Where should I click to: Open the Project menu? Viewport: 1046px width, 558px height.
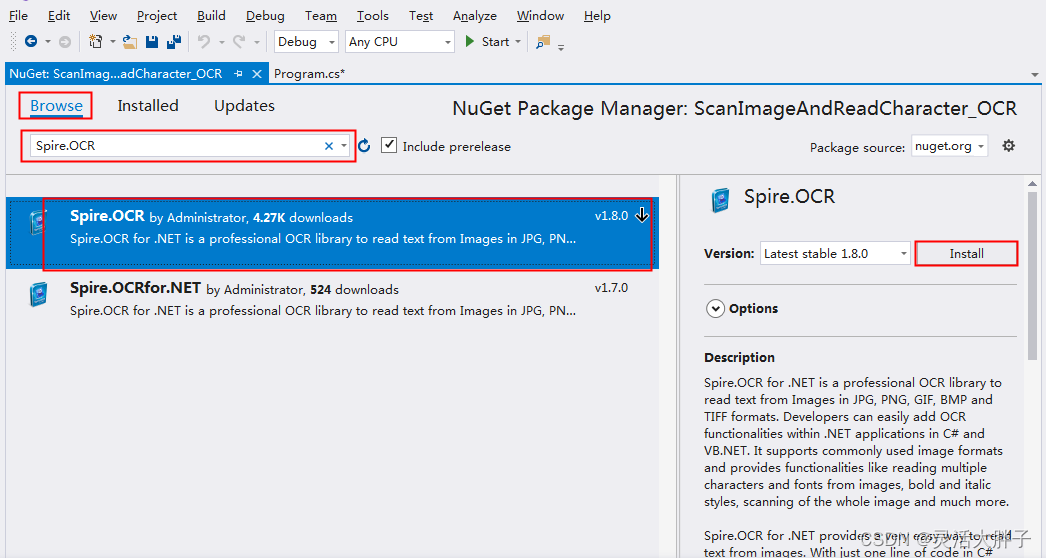click(x=157, y=15)
